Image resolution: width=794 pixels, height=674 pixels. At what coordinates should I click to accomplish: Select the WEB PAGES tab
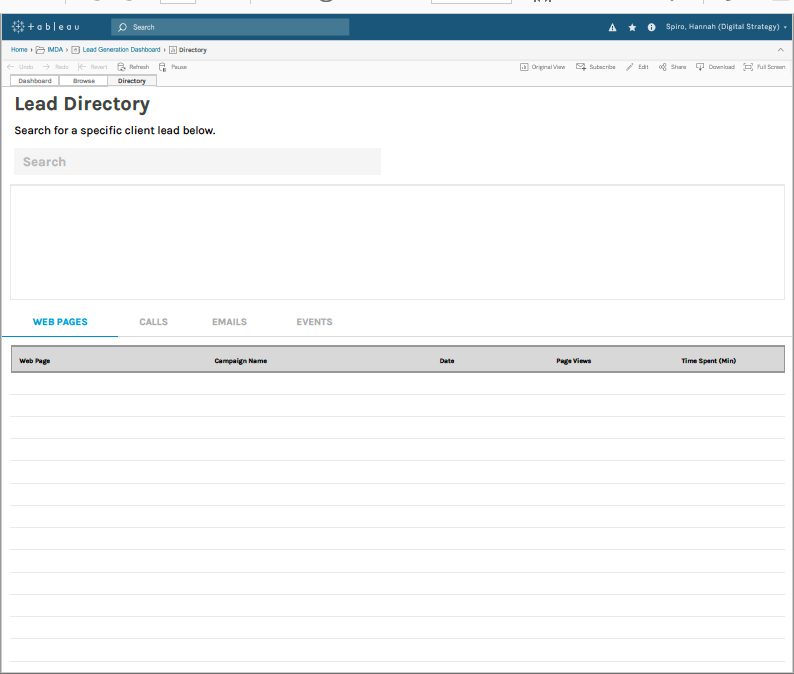tap(60, 322)
